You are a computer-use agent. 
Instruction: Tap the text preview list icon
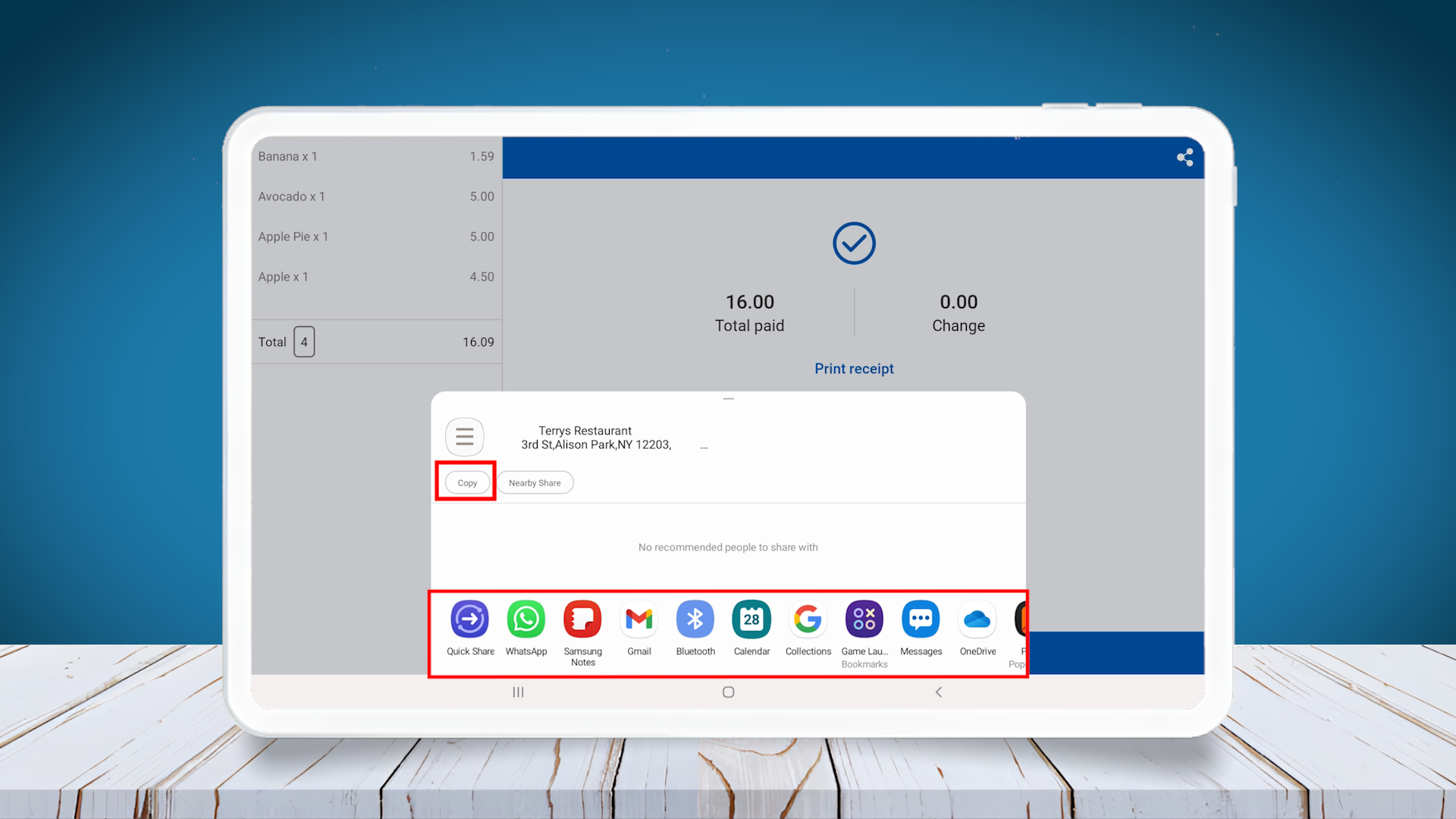[464, 437]
